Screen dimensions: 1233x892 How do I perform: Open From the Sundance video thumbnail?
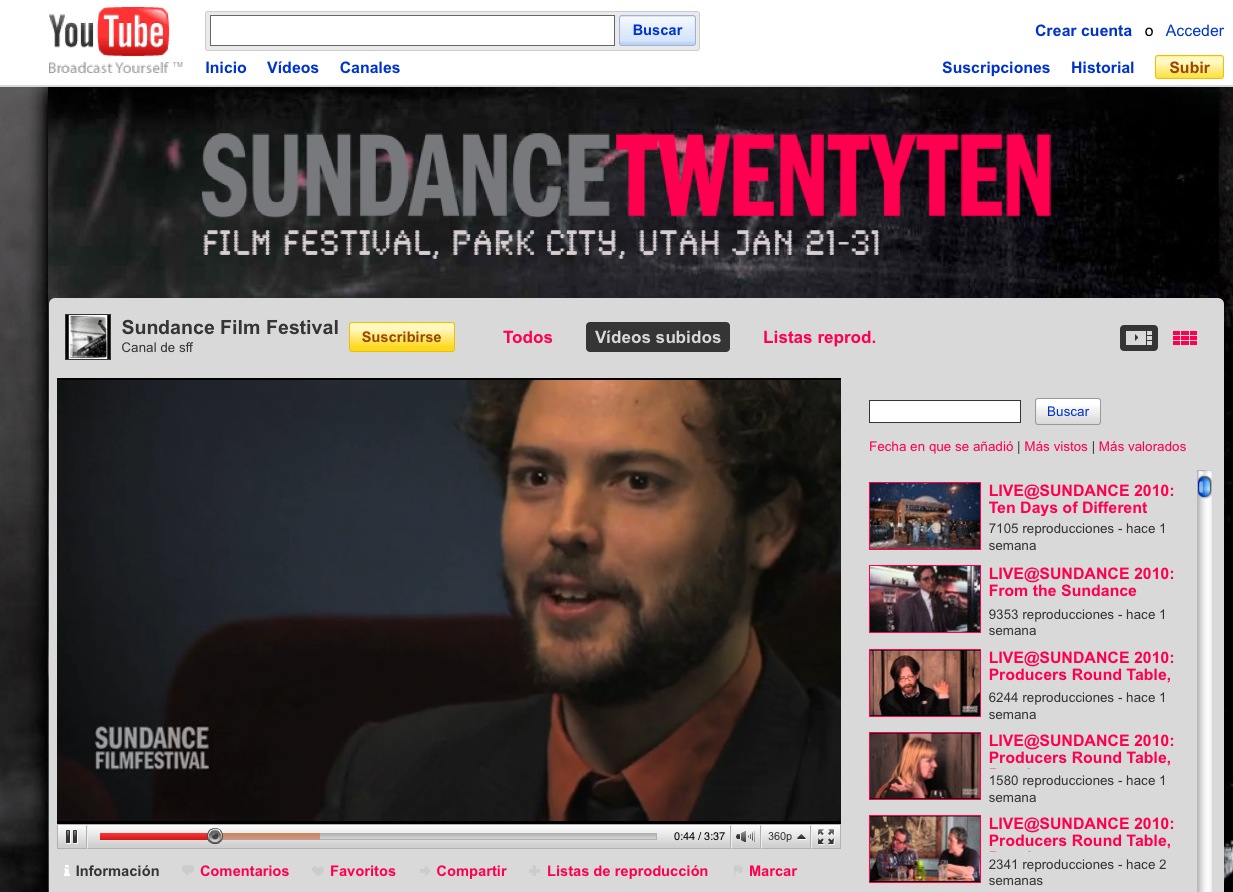(x=925, y=599)
